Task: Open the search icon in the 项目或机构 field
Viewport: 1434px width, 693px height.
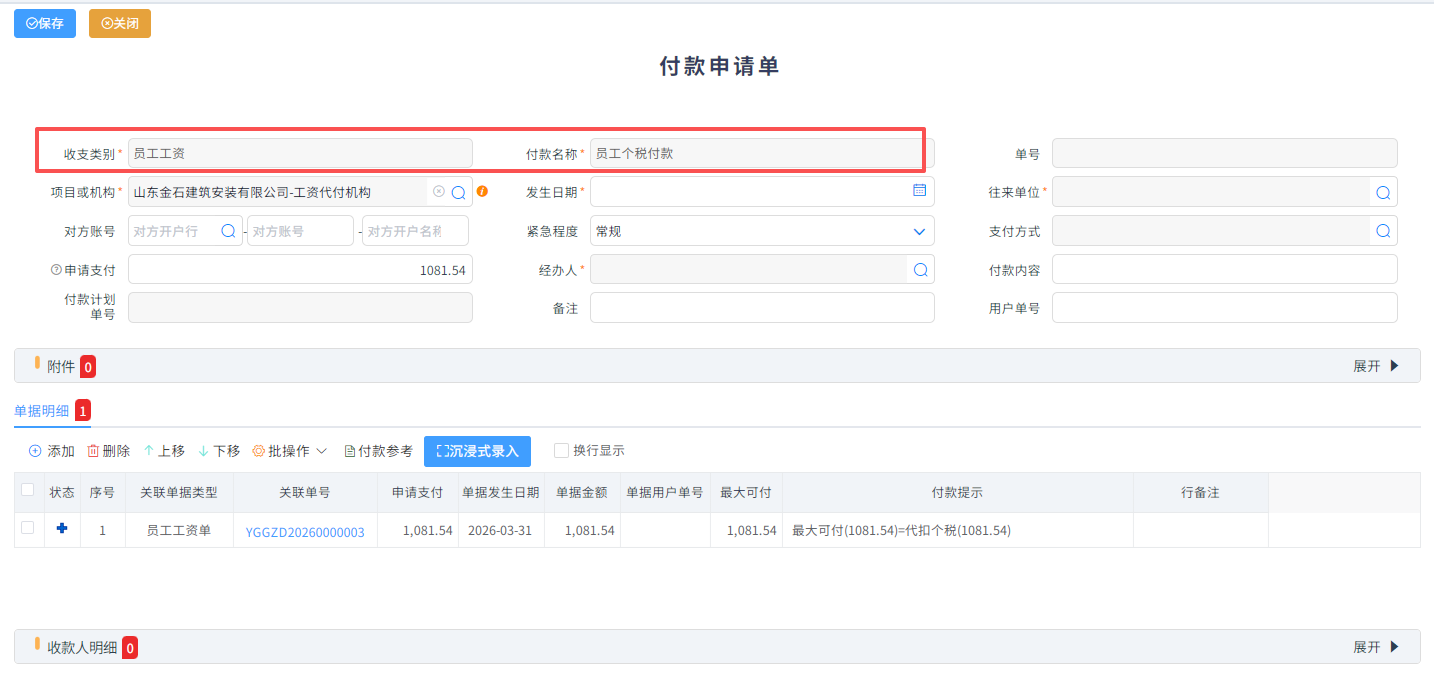Action: [x=458, y=192]
